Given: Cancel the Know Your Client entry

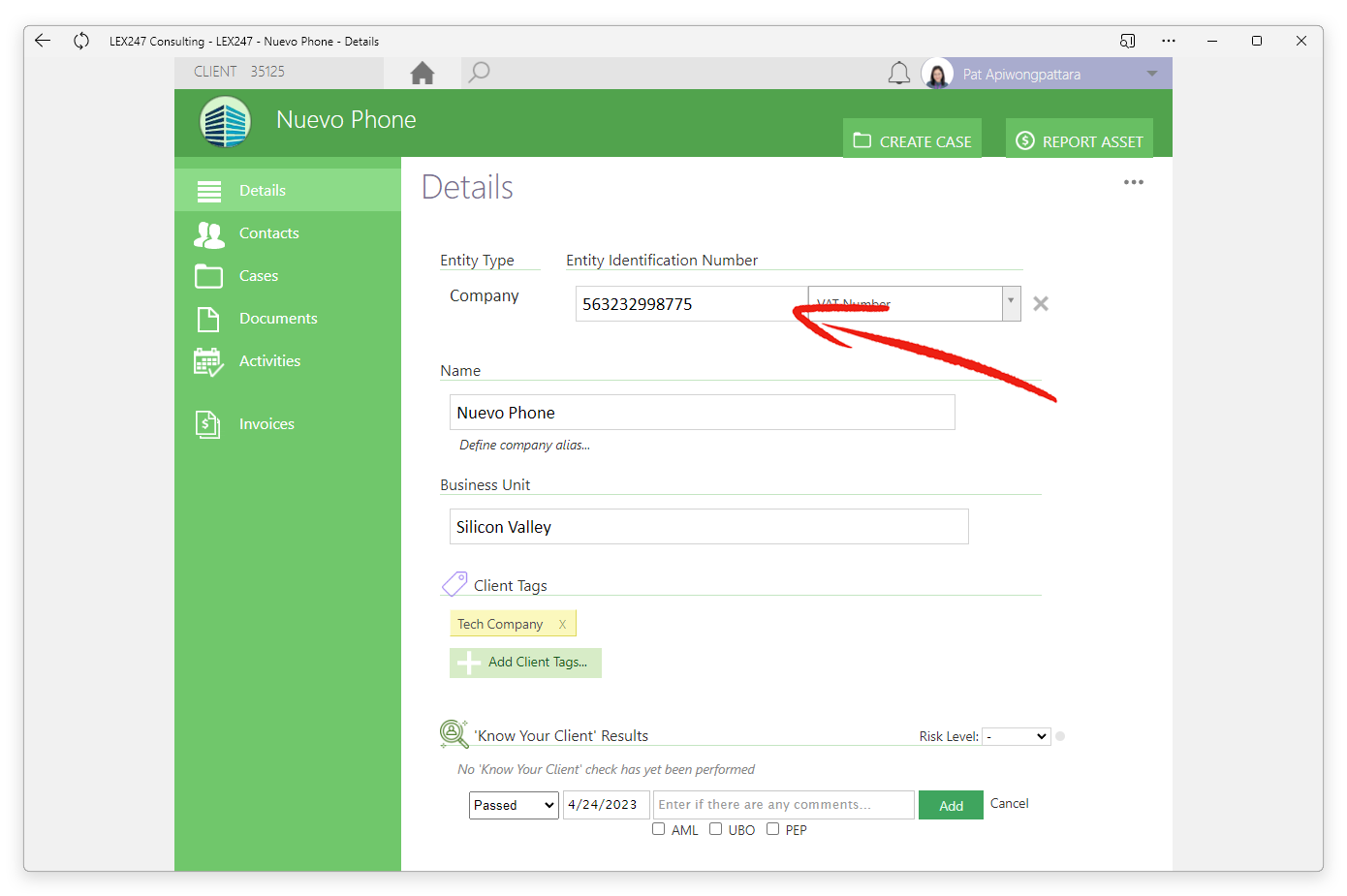Looking at the screenshot, I should pyautogui.click(x=1009, y=804).
